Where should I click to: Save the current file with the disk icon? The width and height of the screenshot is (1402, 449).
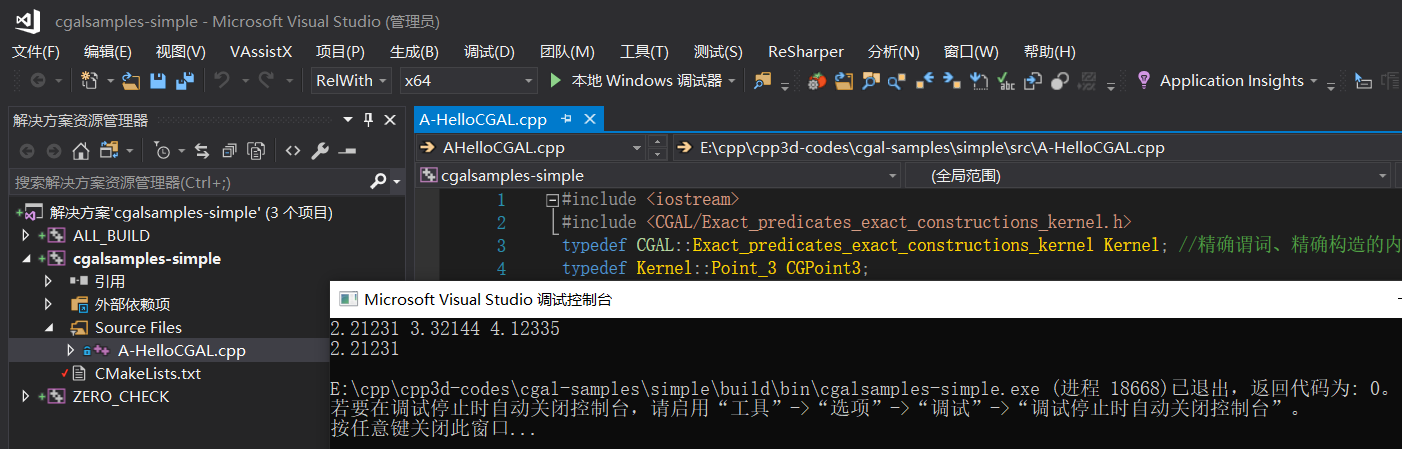coord(157,81)
